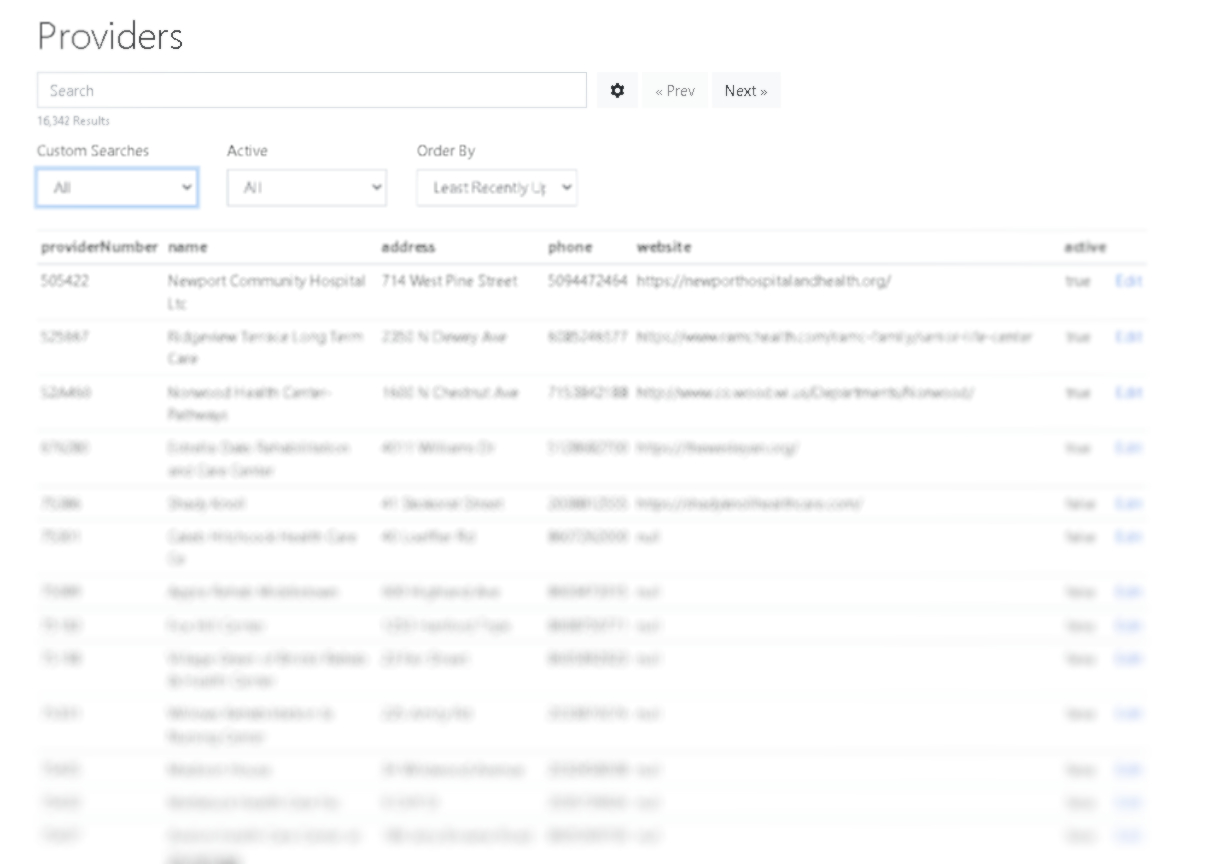Select address 714 West Pine Street

(450, 281)
